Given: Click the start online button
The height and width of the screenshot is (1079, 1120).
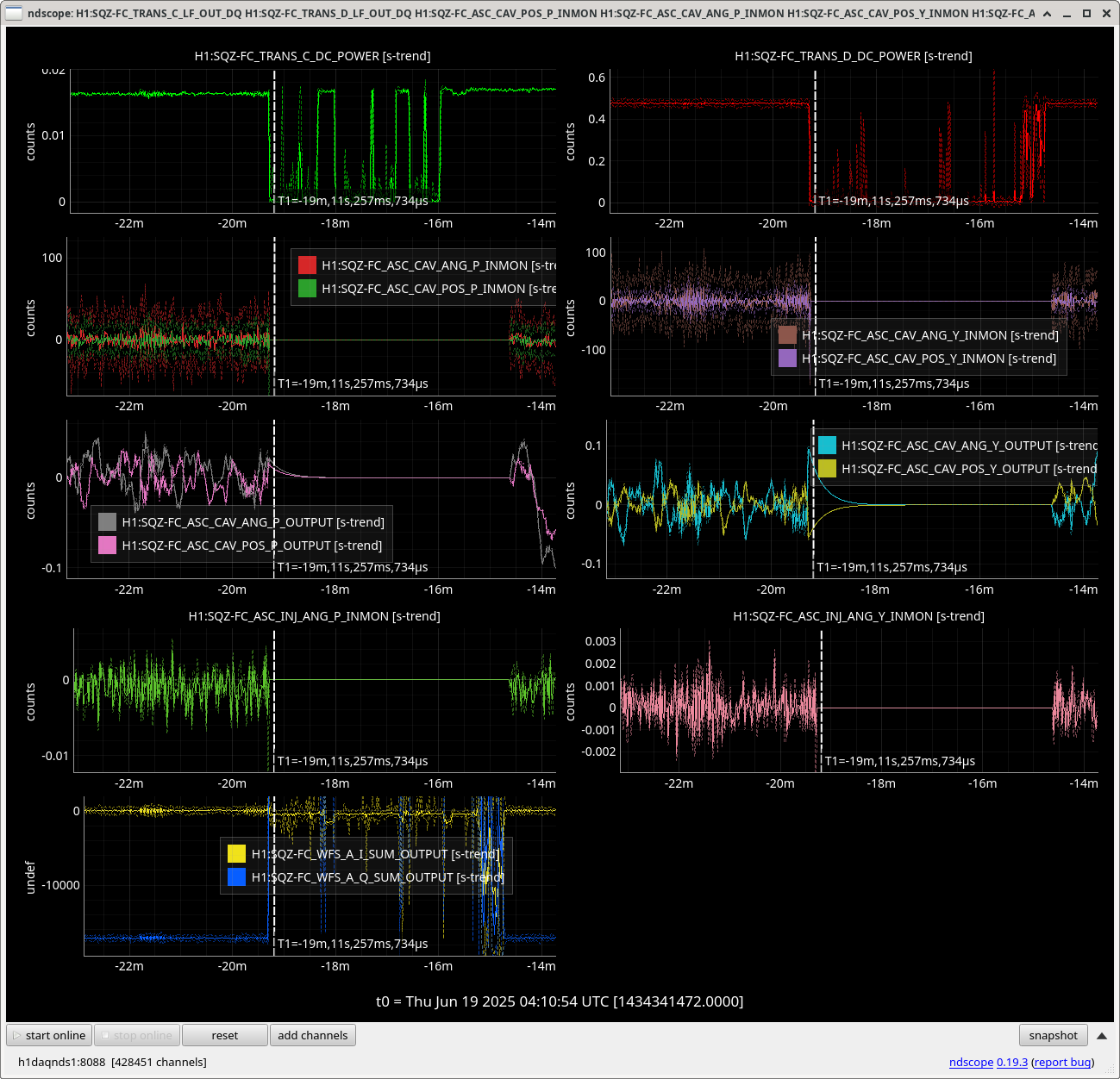Looking at the screenshot, I should 49,1035.
